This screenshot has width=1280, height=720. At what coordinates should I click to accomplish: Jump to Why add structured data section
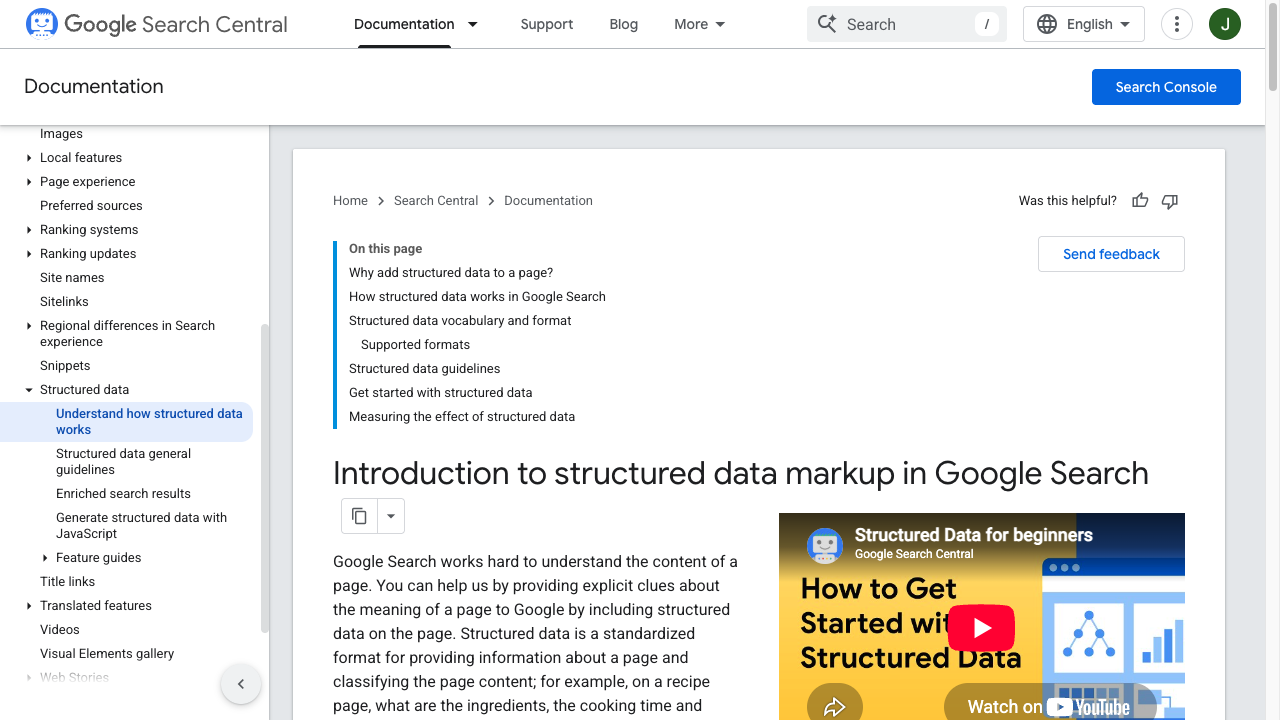pyautogui.click(x=451, y=273)
